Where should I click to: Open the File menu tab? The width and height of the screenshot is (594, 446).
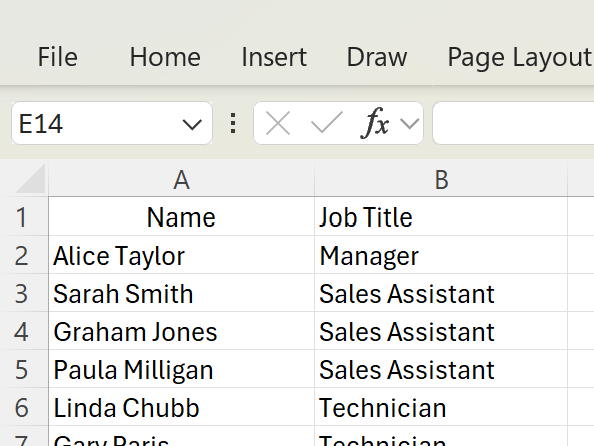58,57
